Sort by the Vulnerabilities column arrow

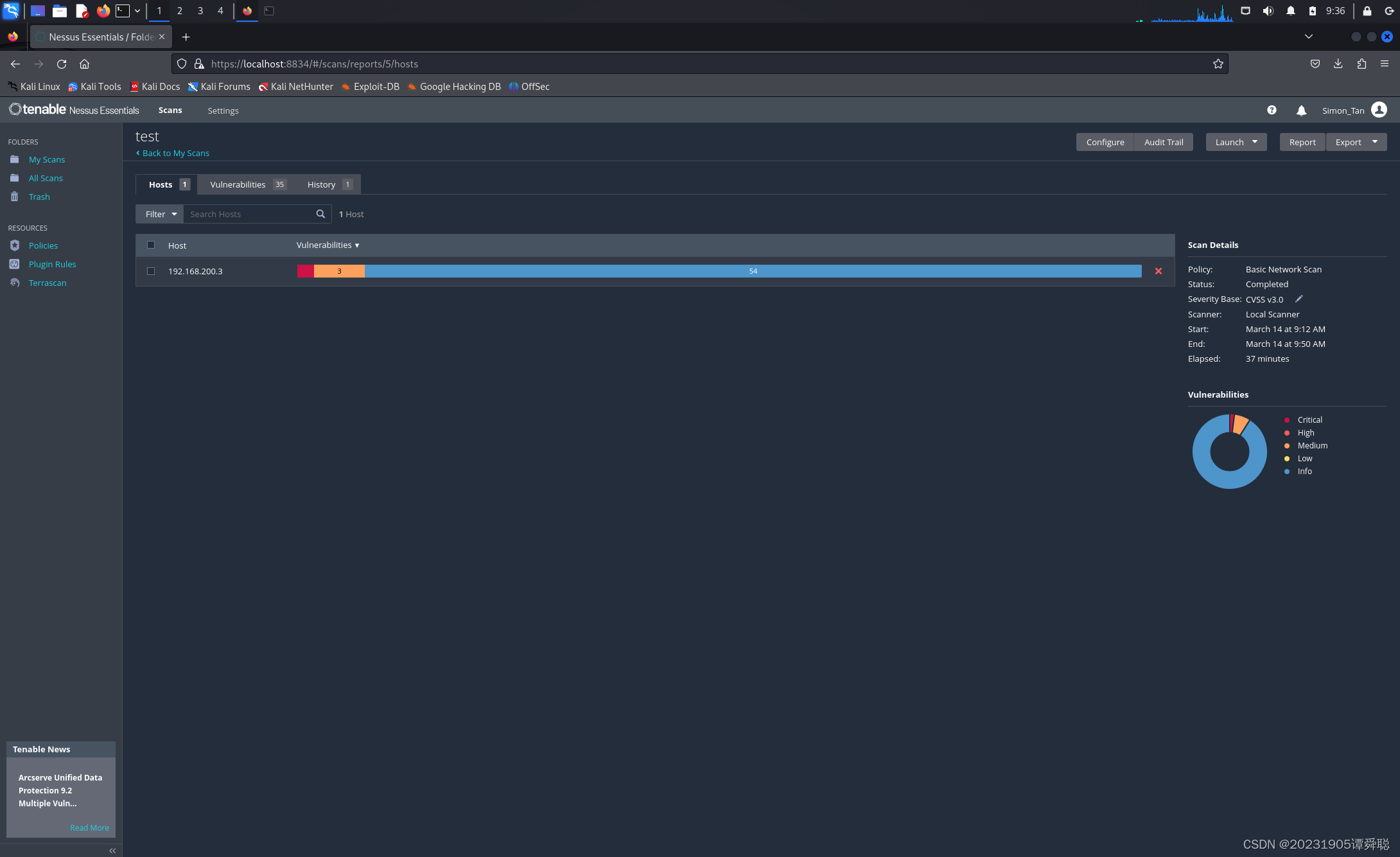[357, 245]
